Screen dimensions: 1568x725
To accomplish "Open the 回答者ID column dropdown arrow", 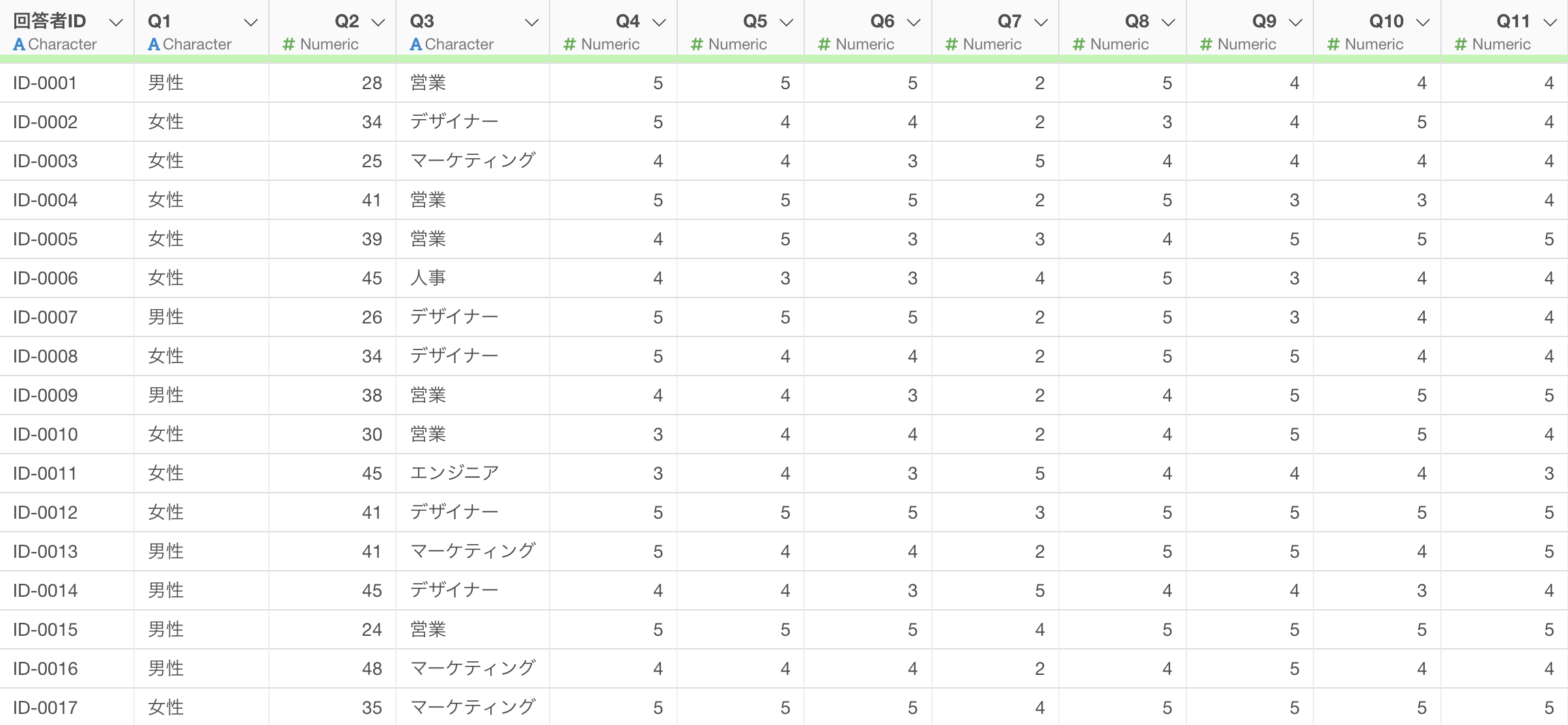I will (x=116, y=23).
